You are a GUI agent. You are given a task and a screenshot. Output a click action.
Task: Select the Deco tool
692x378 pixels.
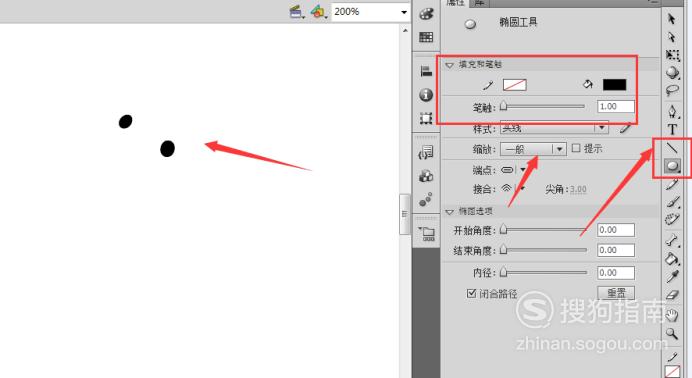click(x=672, y=219)
